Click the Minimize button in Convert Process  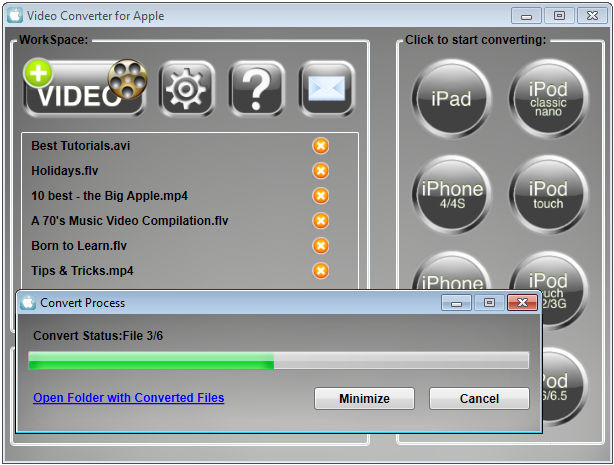pos(364,398)
